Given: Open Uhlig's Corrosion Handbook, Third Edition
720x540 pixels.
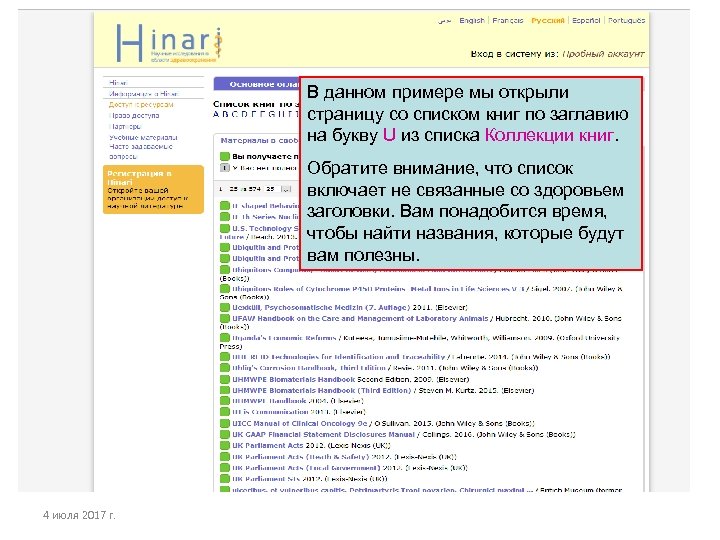Looking at the screenshot, I should point(309,368).
